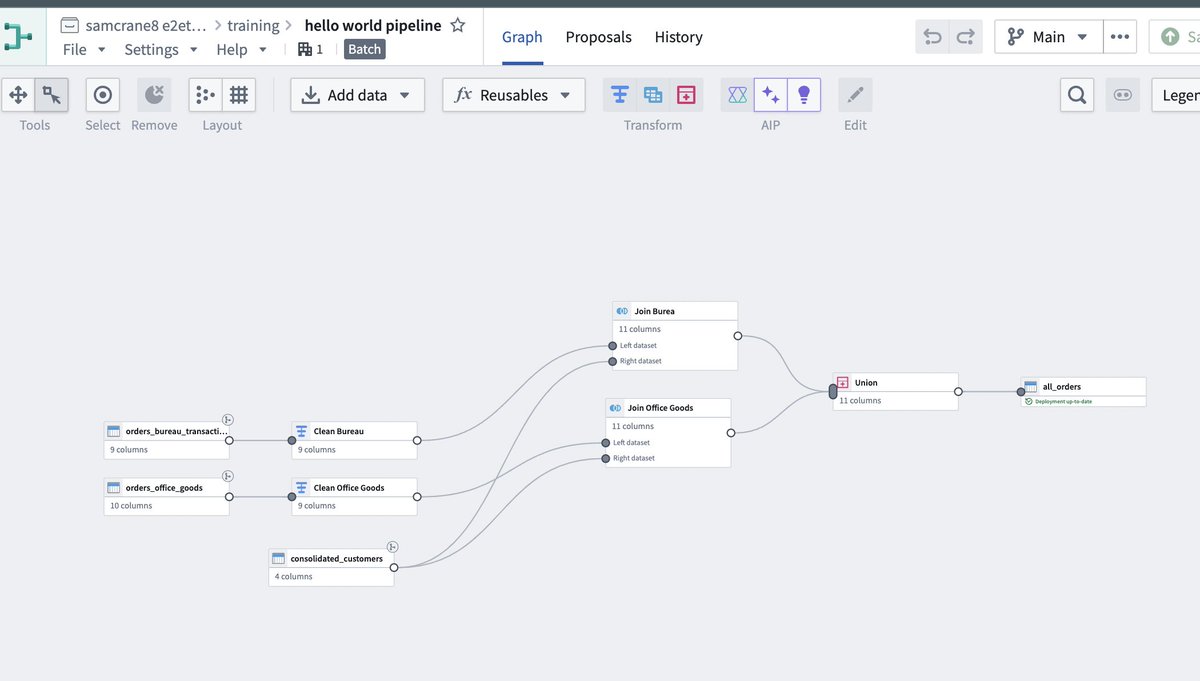The height and width of the screenshot is (681, 1200).
Task: Click the AIP sparkles generate icon
Action: [770, 95]
